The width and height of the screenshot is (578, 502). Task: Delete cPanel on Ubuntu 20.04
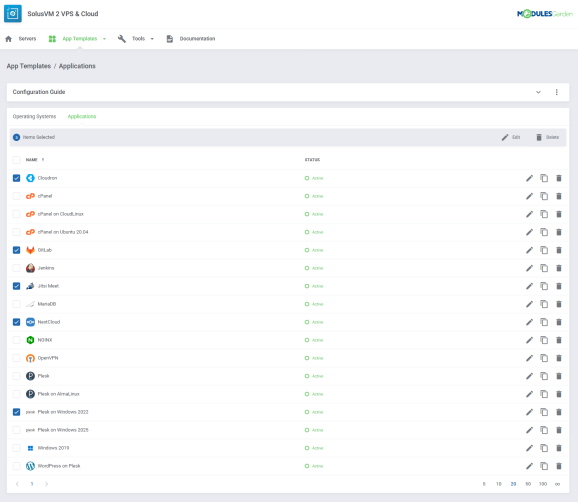[x=559, y=232]
